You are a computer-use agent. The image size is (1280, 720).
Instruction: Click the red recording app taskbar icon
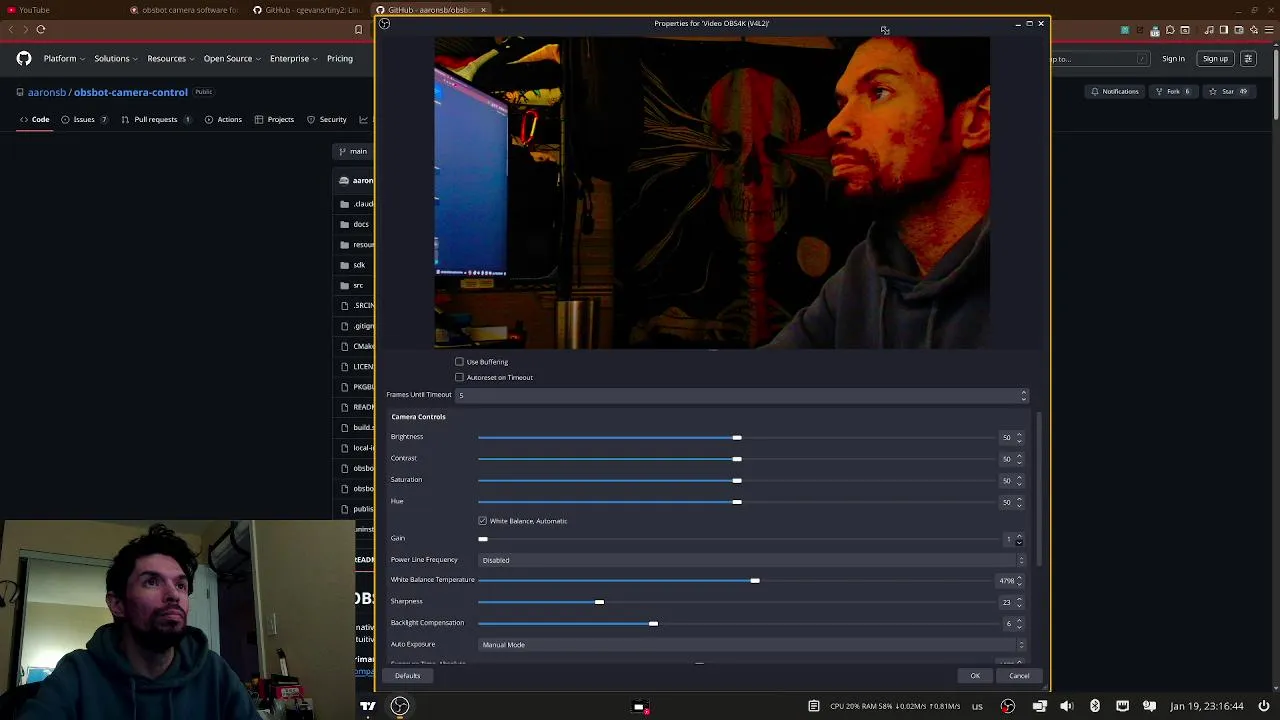640,707
